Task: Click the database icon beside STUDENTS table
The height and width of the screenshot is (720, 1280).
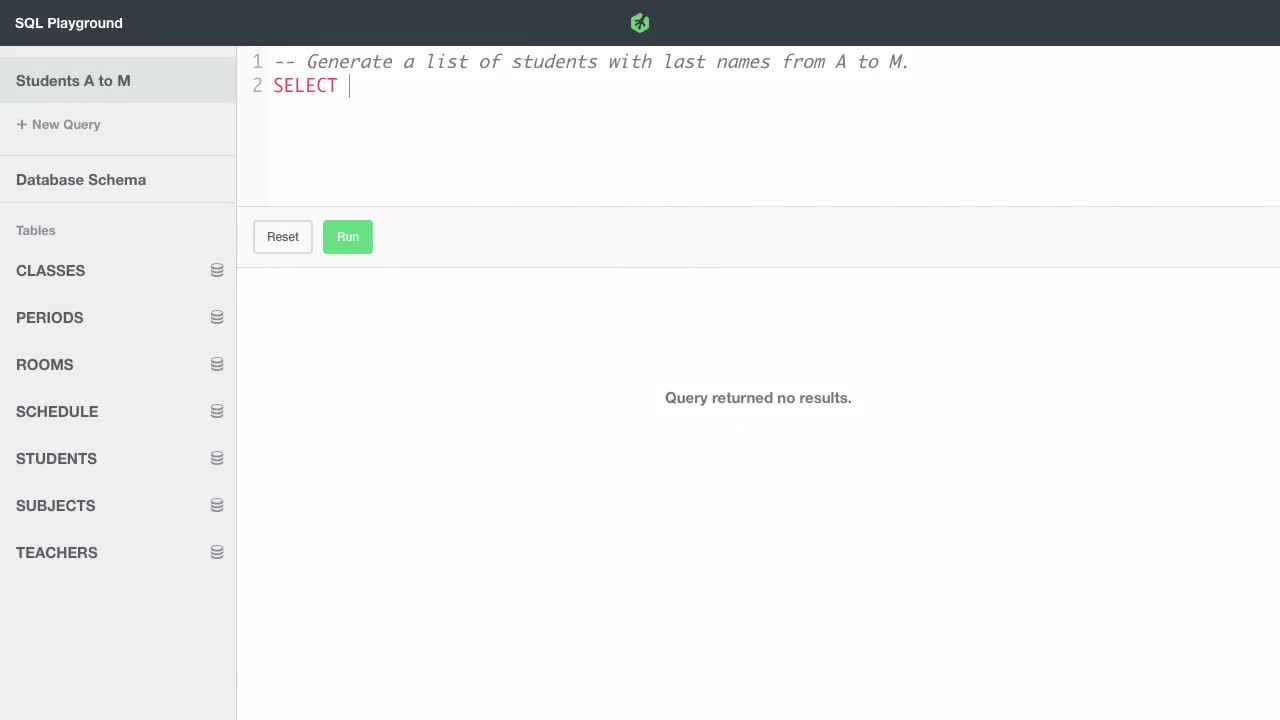Action: [x=217, y=457]
